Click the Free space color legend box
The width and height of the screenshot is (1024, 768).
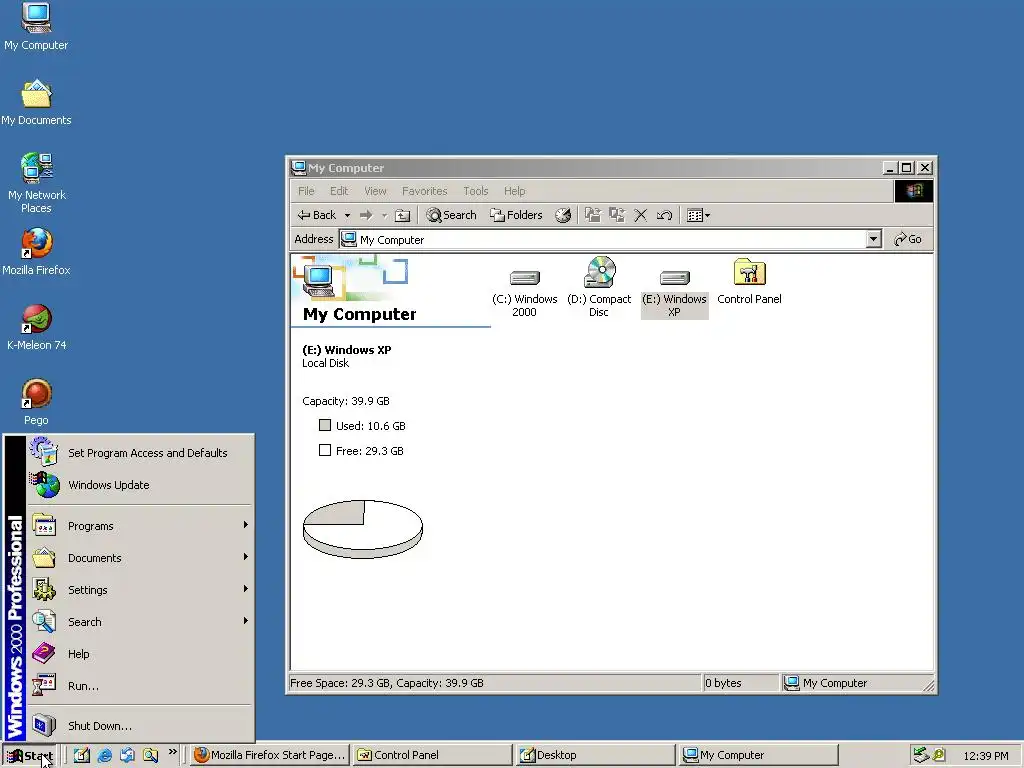click(x=325, y=450)
